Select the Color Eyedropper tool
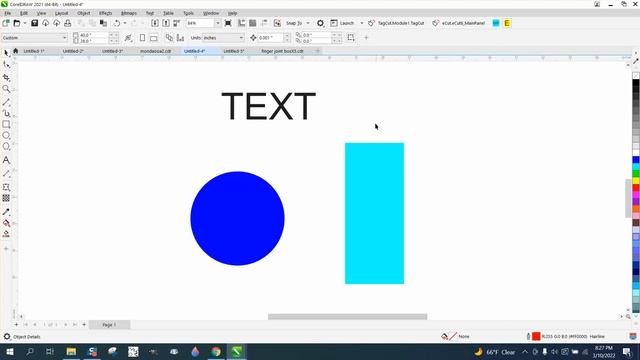Viewport: 640px width, 360px height. pyautogui.click(x=6, y=212)
